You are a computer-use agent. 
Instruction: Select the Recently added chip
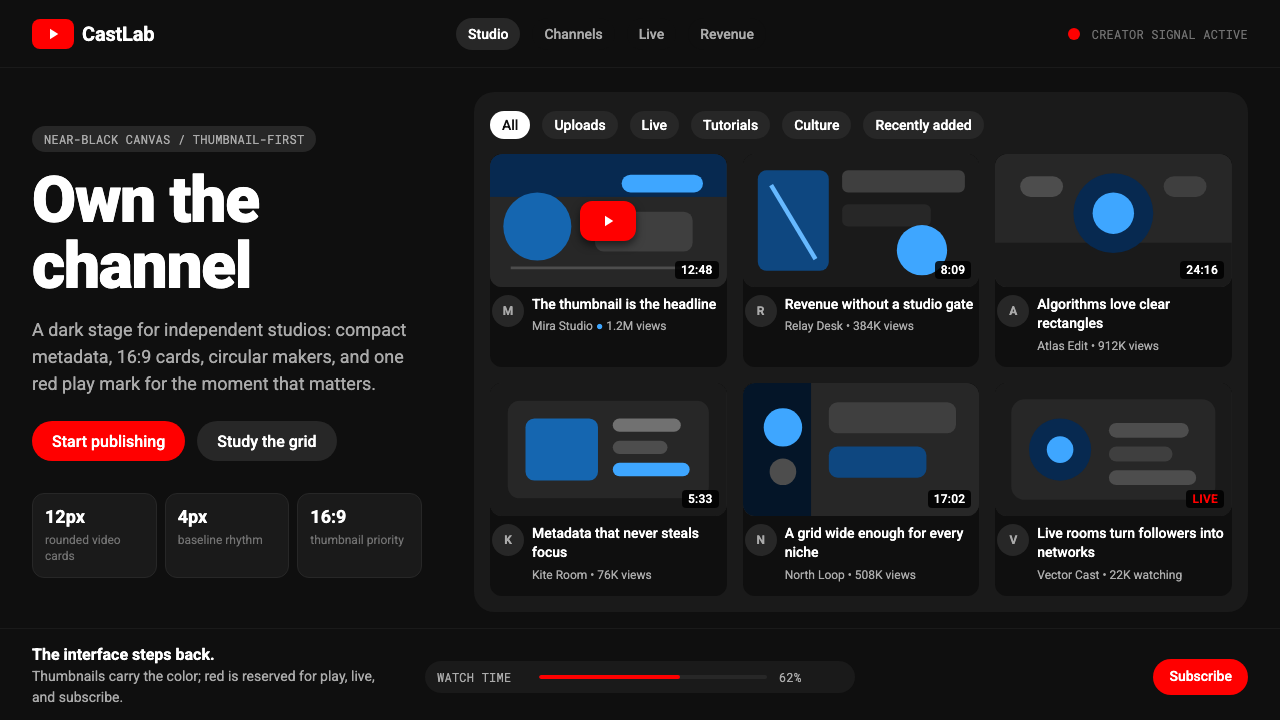pos(923,125)
